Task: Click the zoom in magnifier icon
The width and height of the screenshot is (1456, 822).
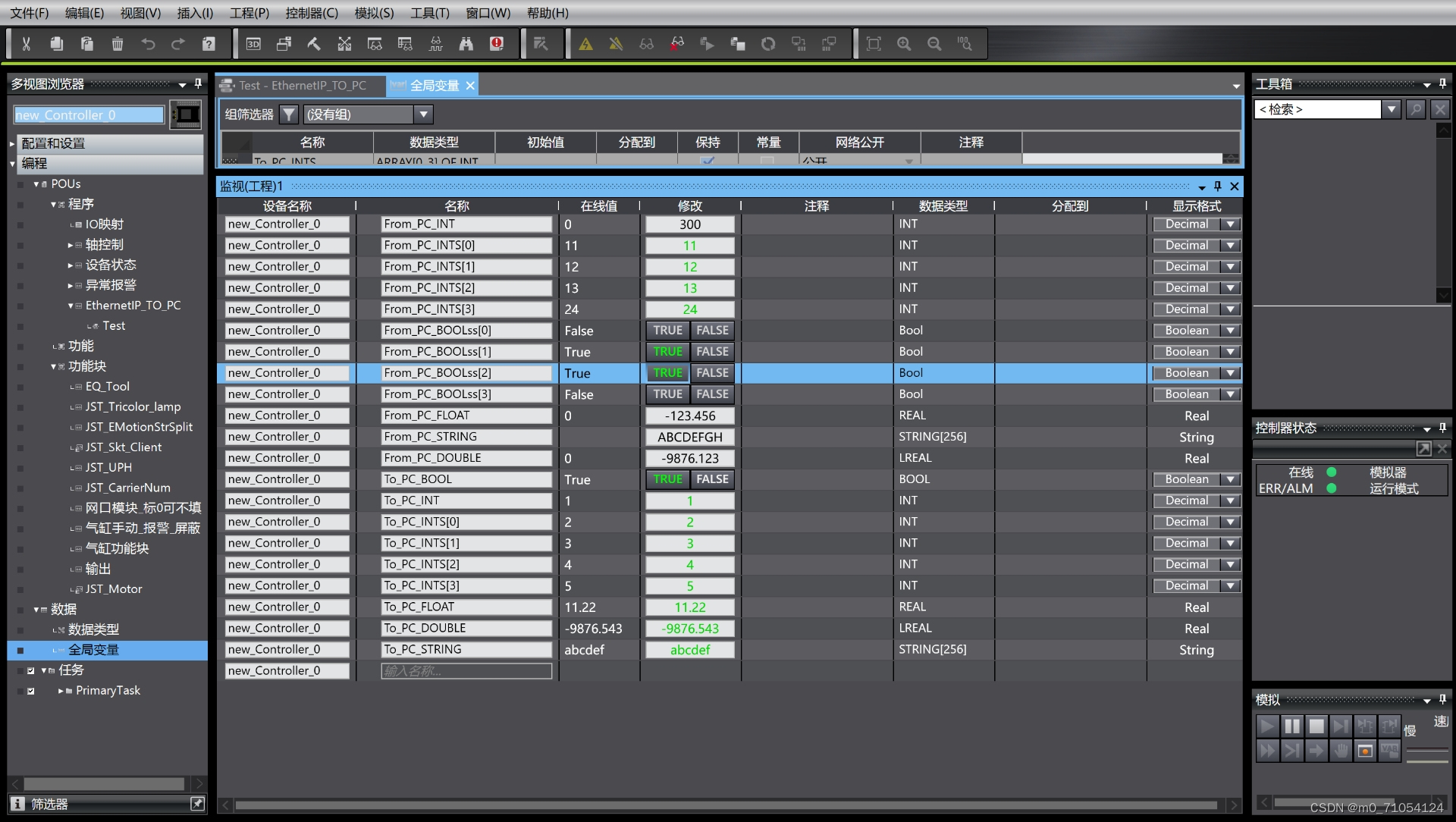Action: point(903,44)
